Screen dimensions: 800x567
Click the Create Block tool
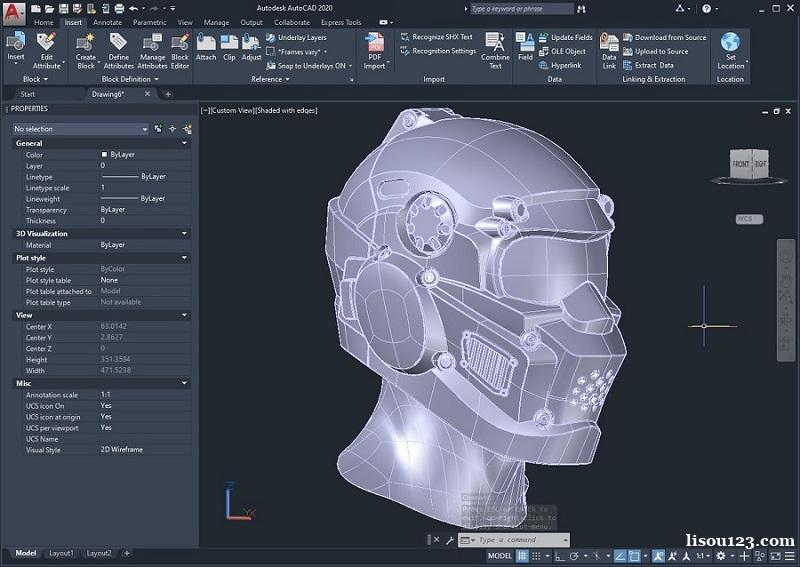pos(86,51)
